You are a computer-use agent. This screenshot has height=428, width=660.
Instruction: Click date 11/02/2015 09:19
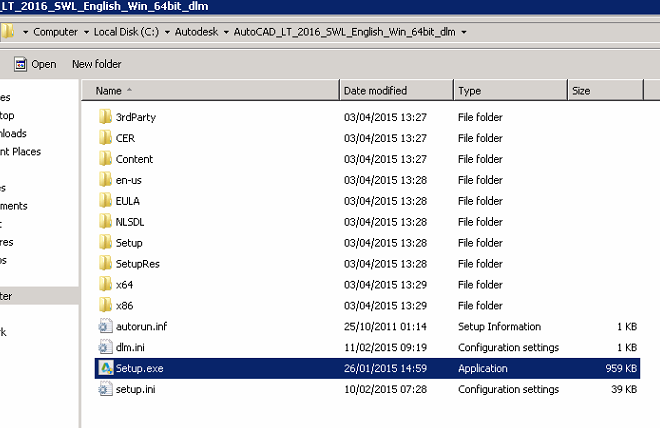click(385, 348)
